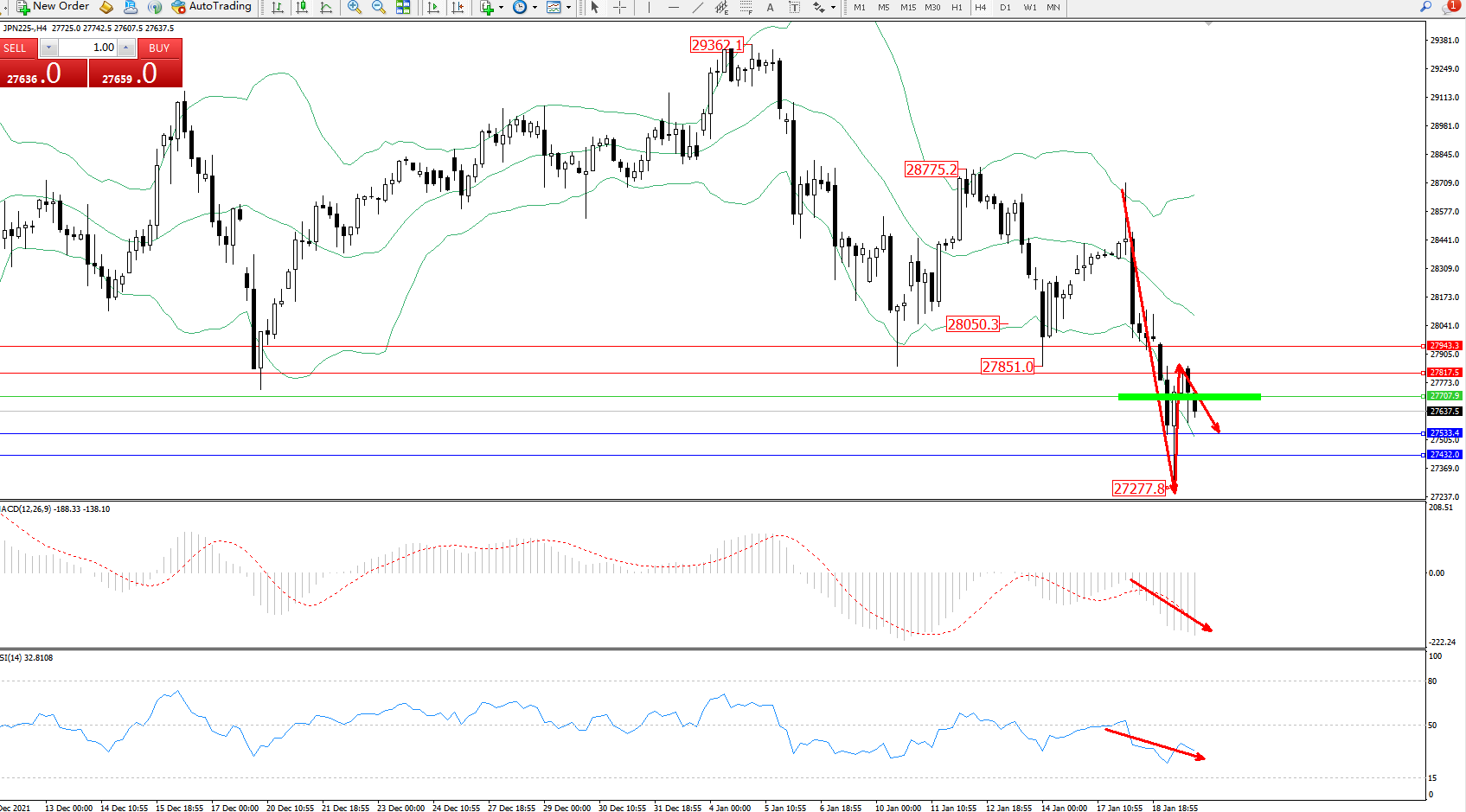1466x812 pixels.
Task: Open the search magnifier icon
Action: pyautogui.click(x=1426, y=7)
